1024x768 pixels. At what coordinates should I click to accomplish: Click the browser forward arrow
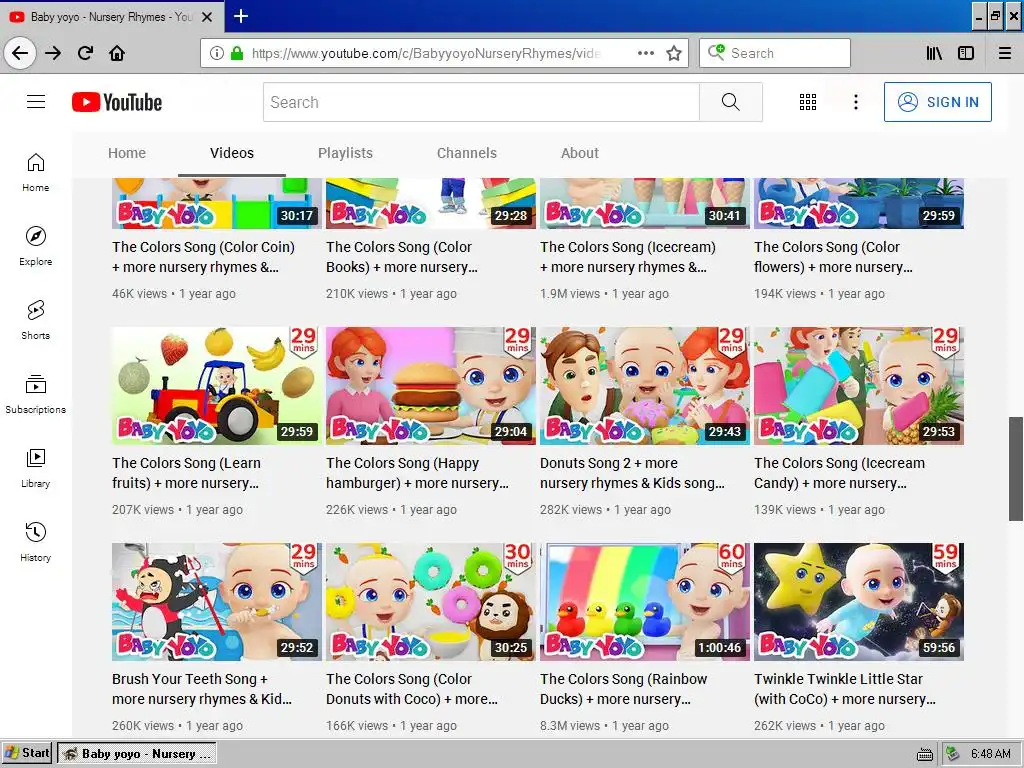pyautogui.click(x=53, y=53)
